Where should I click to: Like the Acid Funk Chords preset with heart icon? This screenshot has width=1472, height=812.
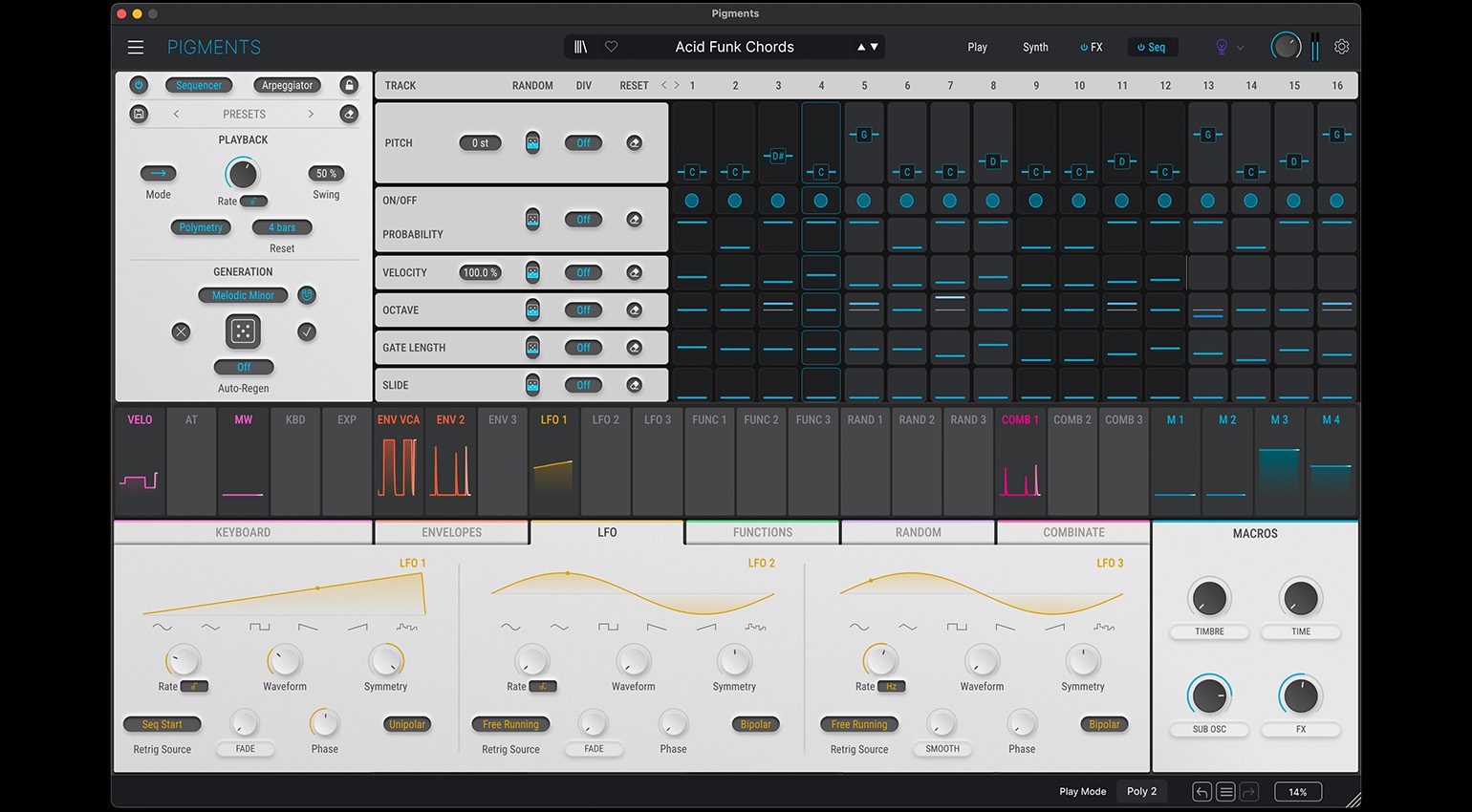(612, 46)
